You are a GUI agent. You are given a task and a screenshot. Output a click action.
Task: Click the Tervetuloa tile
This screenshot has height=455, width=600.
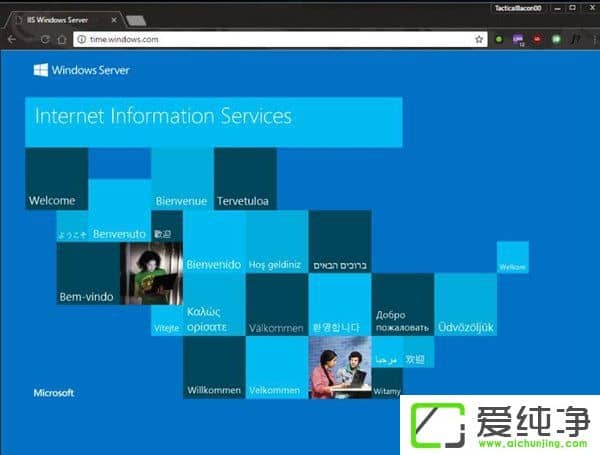click(x=245, y=179)
